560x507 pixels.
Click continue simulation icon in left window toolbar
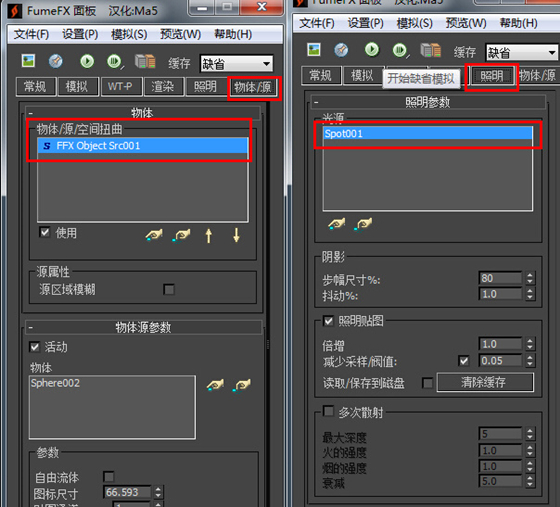click(x=115, y=61)
